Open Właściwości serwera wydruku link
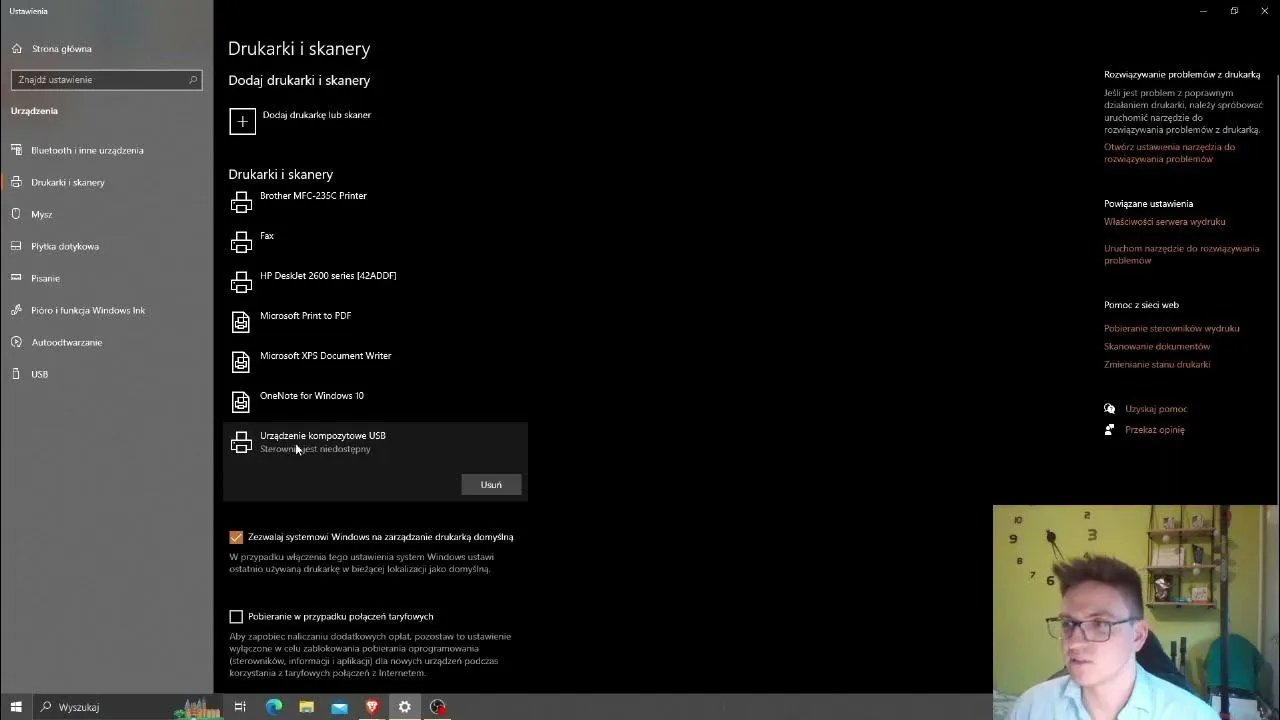 pos(1164,221)
